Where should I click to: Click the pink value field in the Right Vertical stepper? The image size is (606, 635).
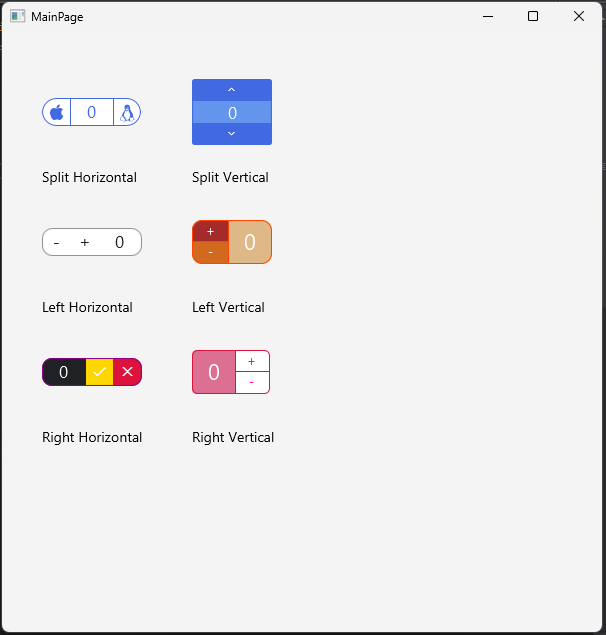tap(214, 372)
